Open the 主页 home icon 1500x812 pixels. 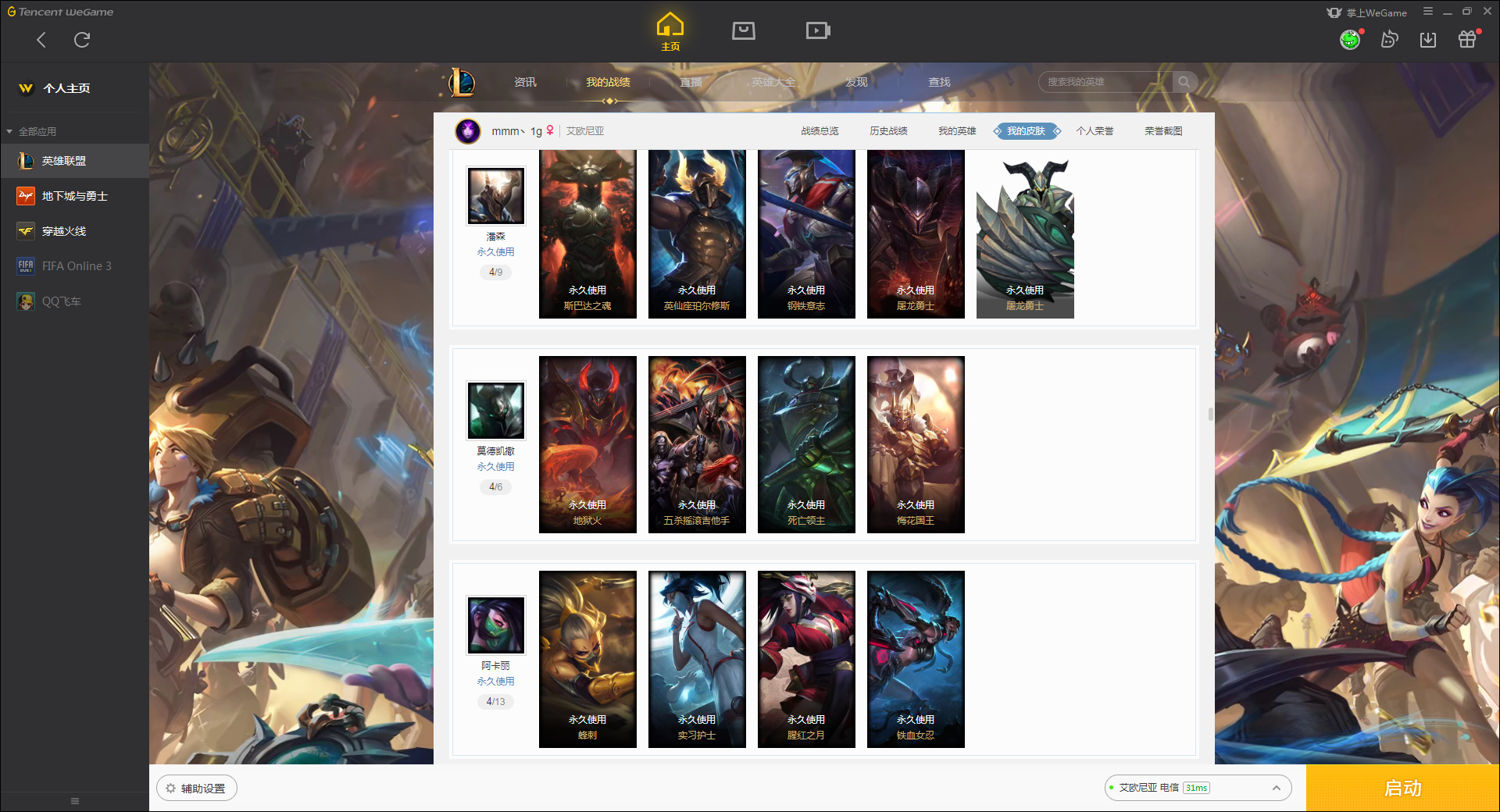[670, 32]
